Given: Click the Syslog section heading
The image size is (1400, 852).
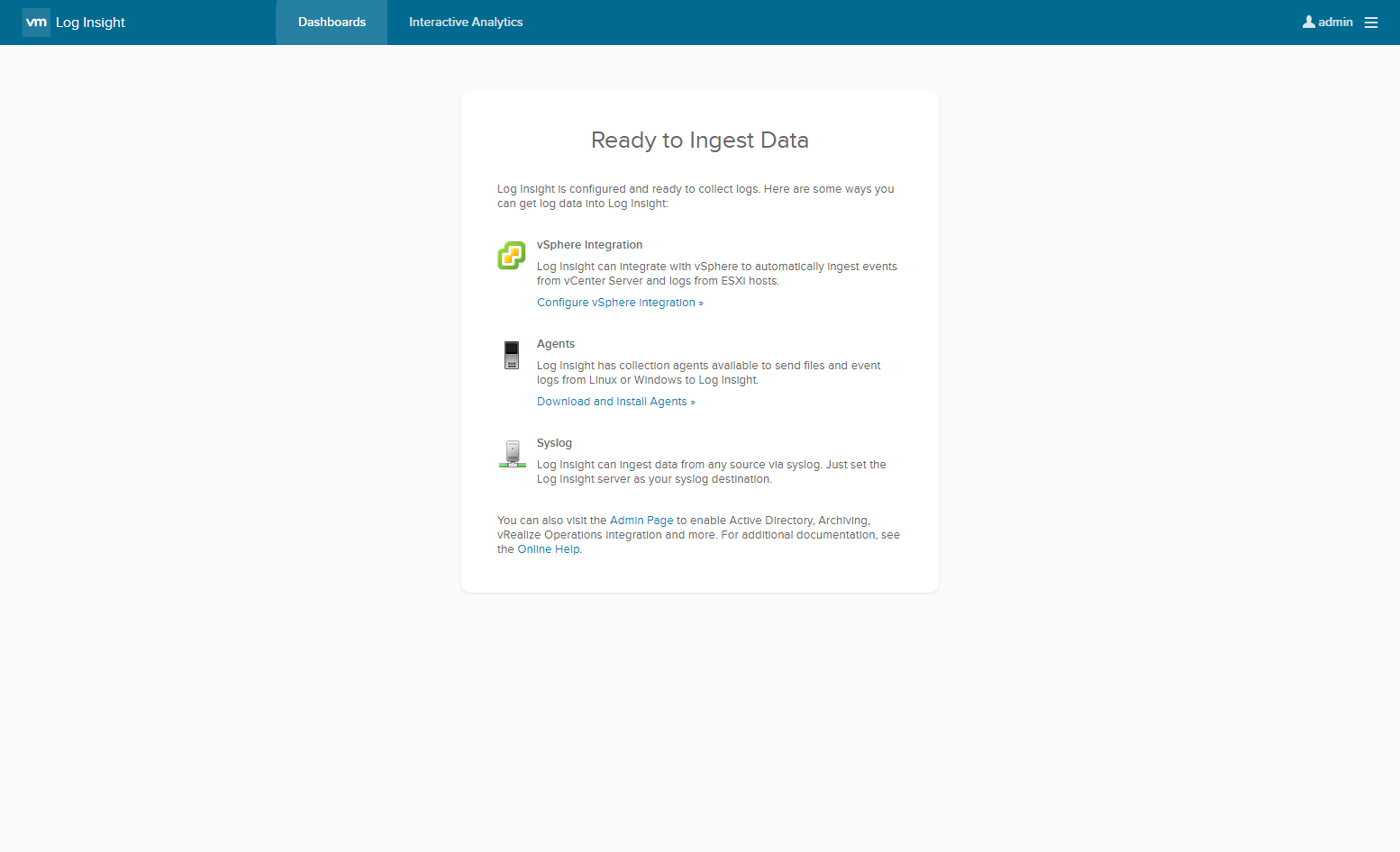Looking at the screenshot, I should (554, 443).
